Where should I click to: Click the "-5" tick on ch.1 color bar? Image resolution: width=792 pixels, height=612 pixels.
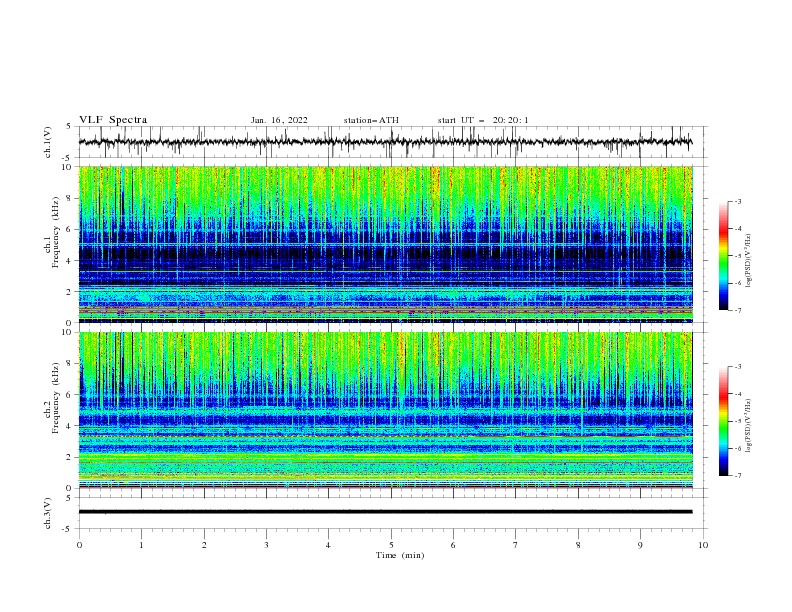click(x=738, y=256)
